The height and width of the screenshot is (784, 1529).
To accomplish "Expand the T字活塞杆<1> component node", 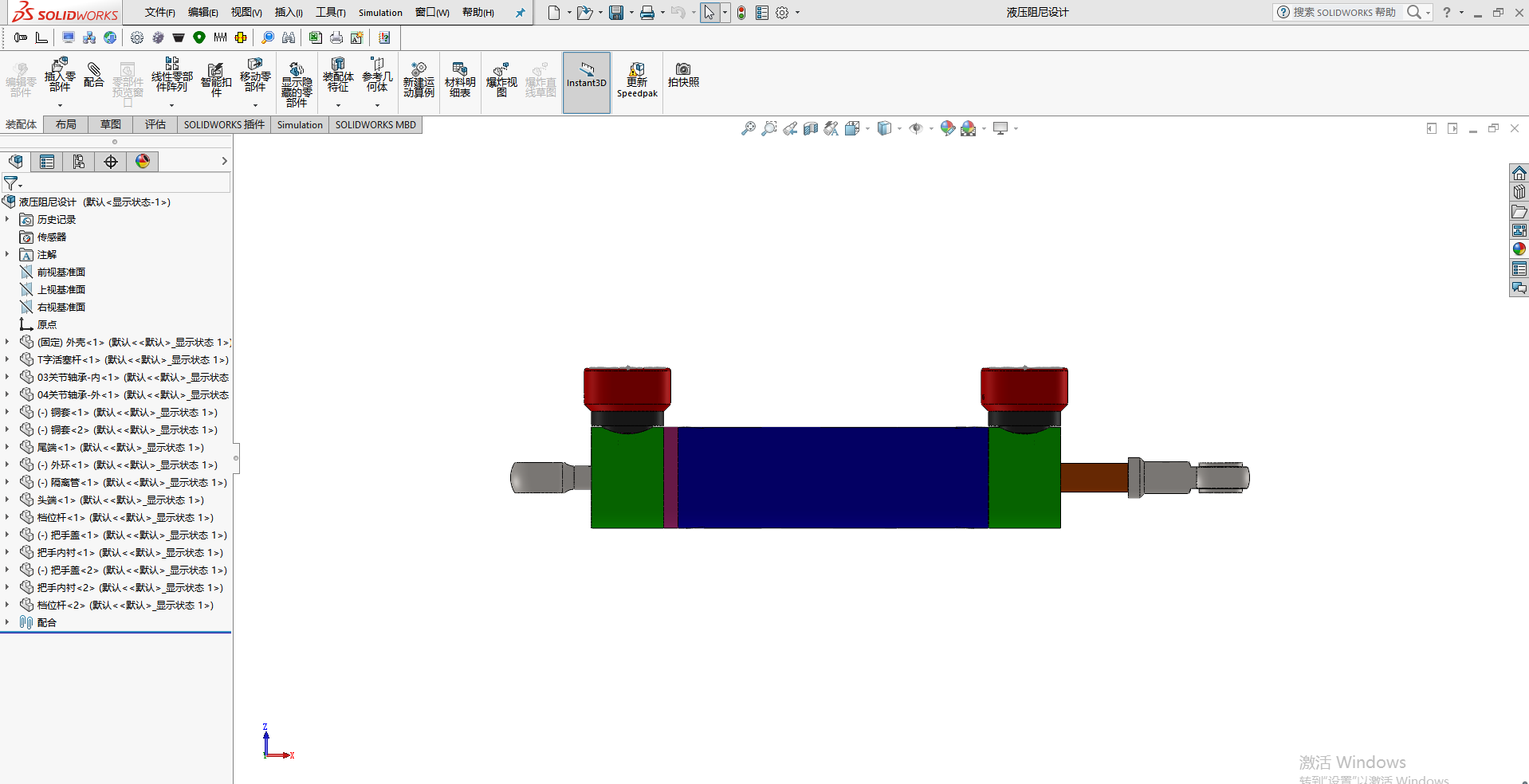I will [7, 359].
